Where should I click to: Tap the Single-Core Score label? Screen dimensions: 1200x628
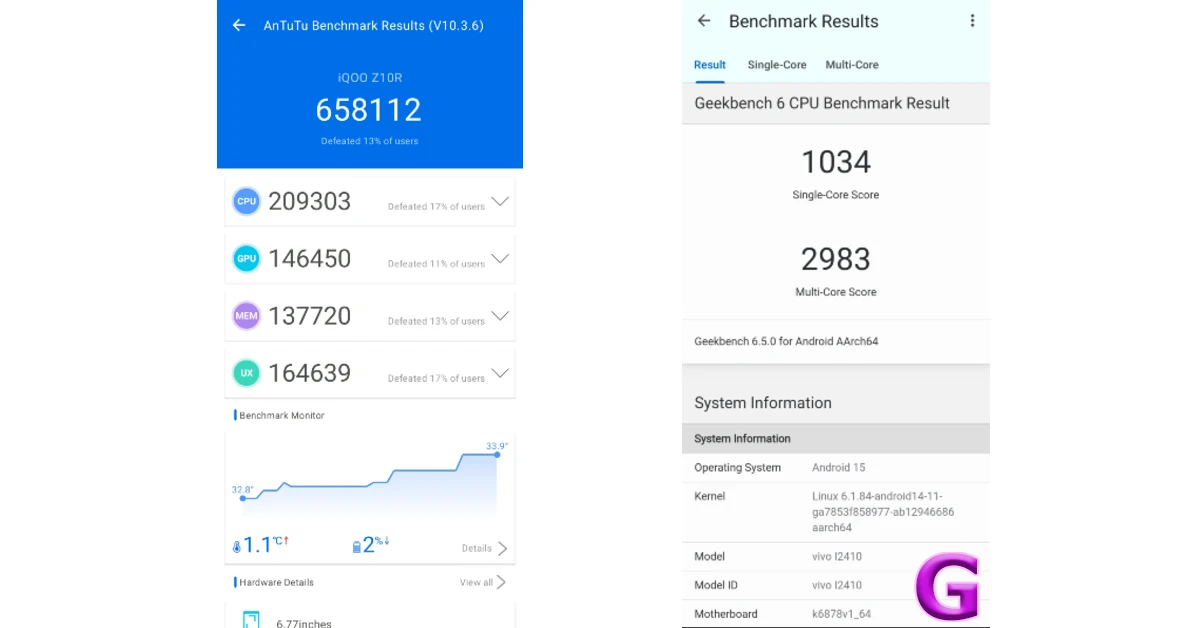836,195
